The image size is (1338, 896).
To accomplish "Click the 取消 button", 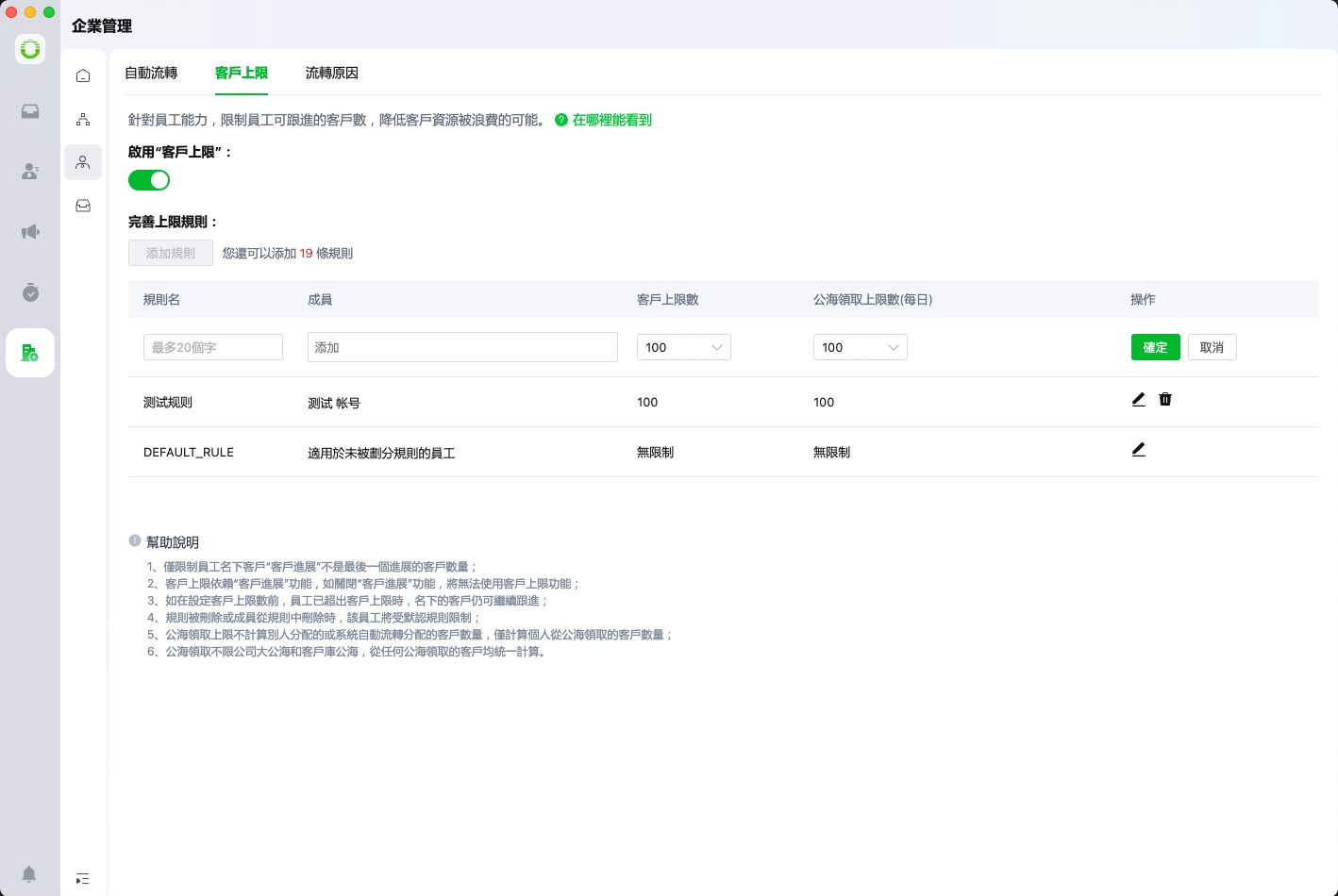I will (1212, 347).
